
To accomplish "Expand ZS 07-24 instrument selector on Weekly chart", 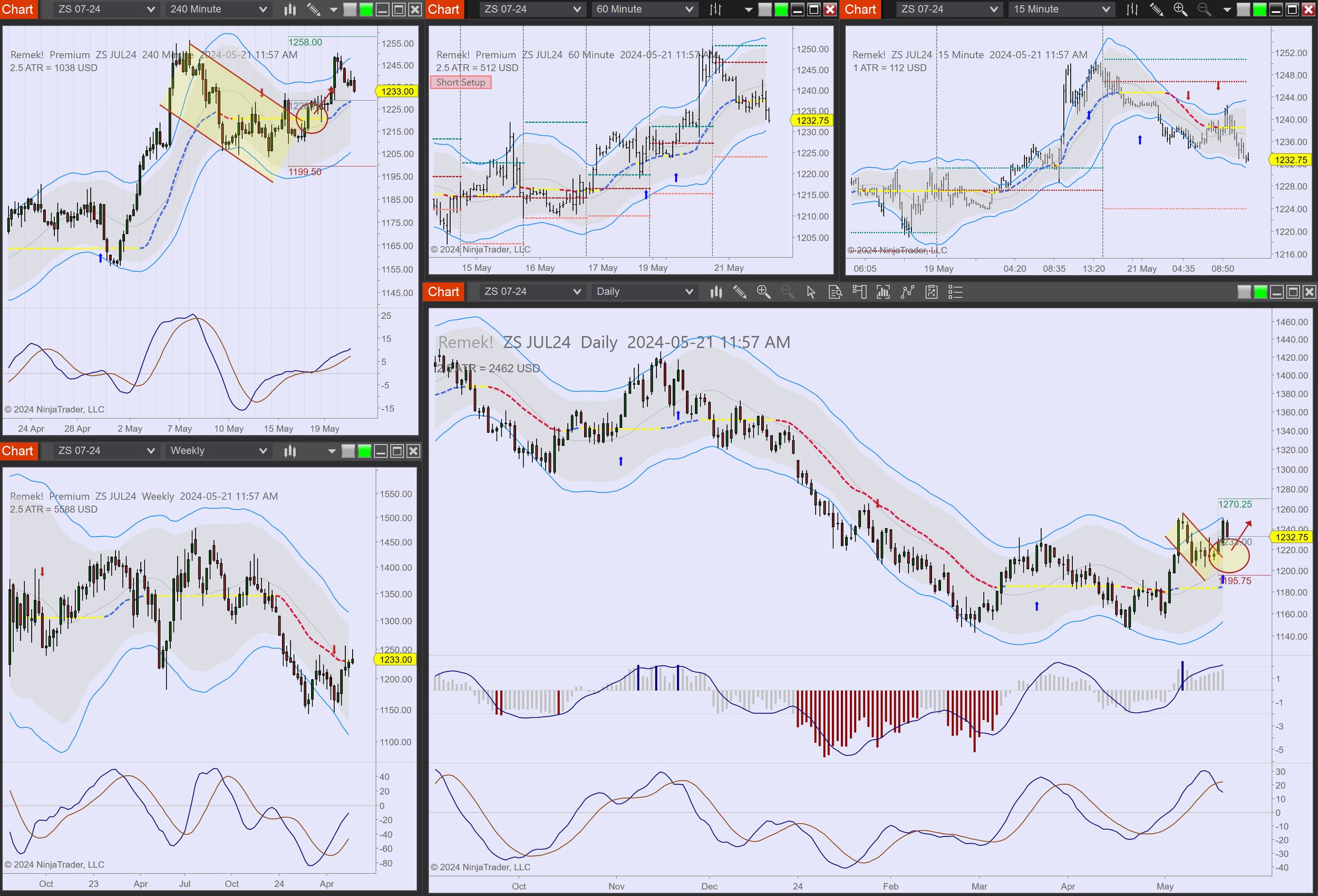I will pyautogui.click(x=106, y=451).
